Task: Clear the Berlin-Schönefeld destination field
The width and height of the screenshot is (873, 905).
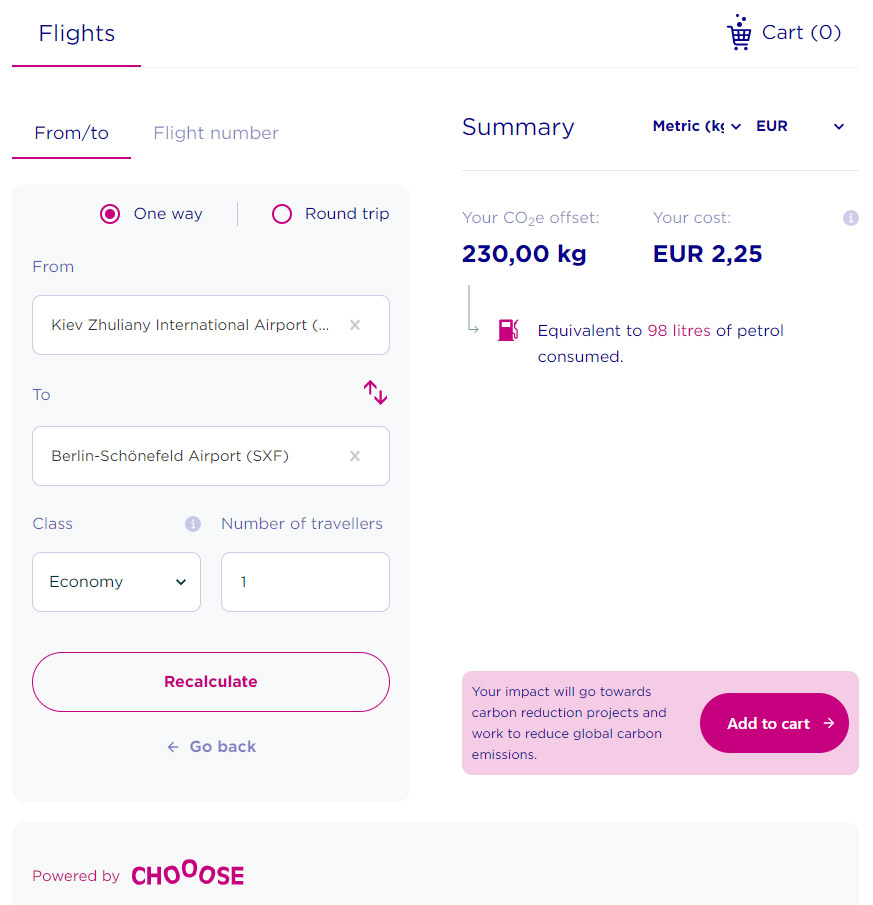Action: tap(355, 456)
